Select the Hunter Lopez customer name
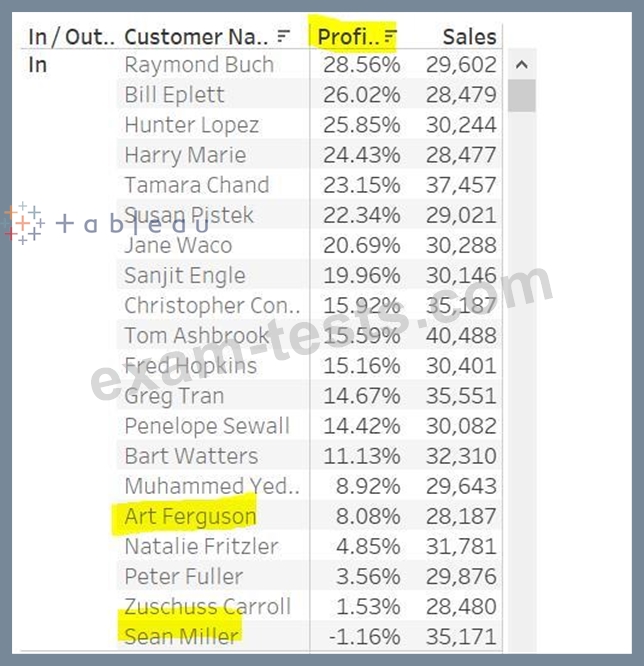The width and height of the screenshot is (644, 666). 192,125
